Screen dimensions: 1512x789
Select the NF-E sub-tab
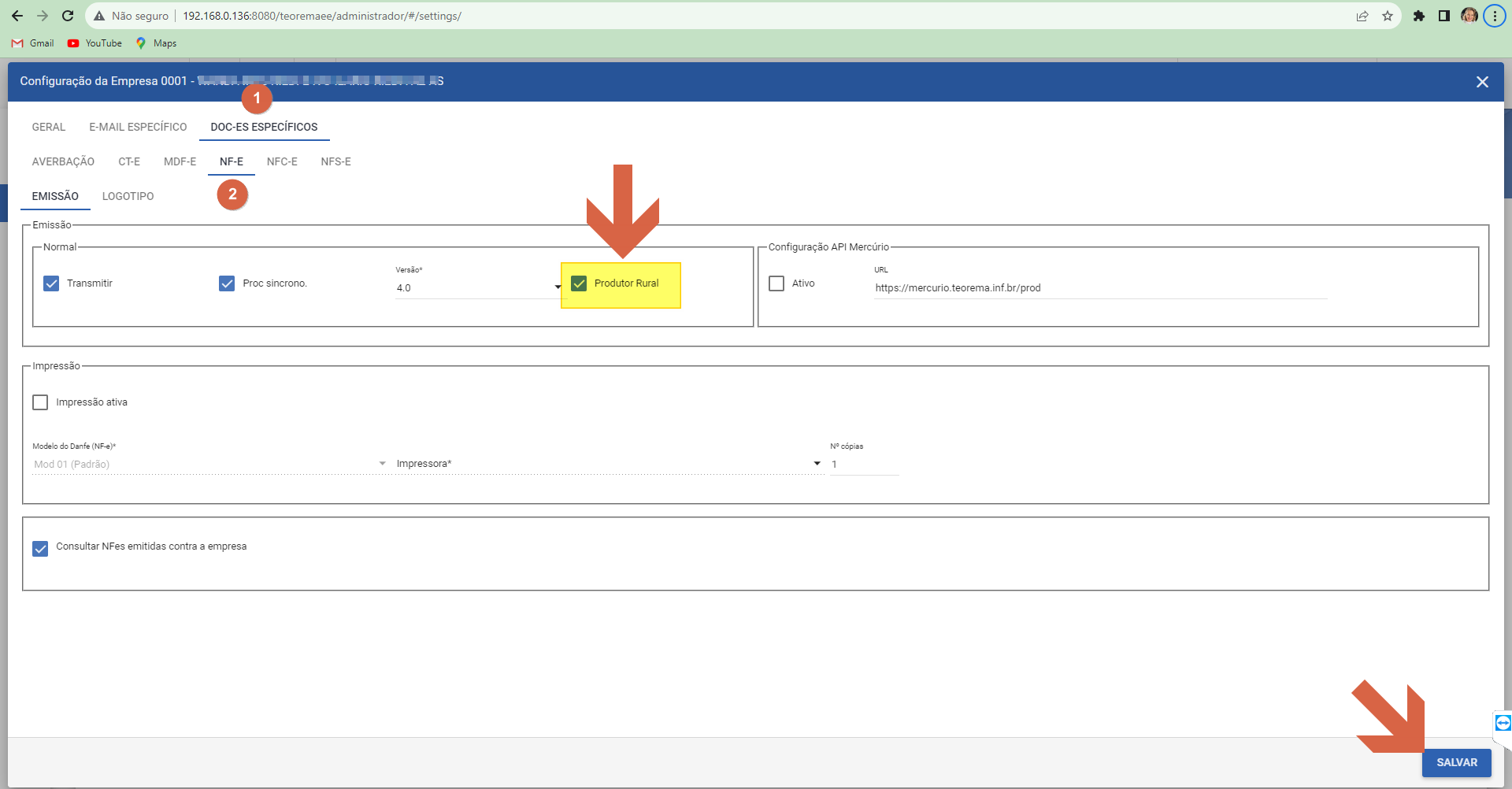click(232, 161)
